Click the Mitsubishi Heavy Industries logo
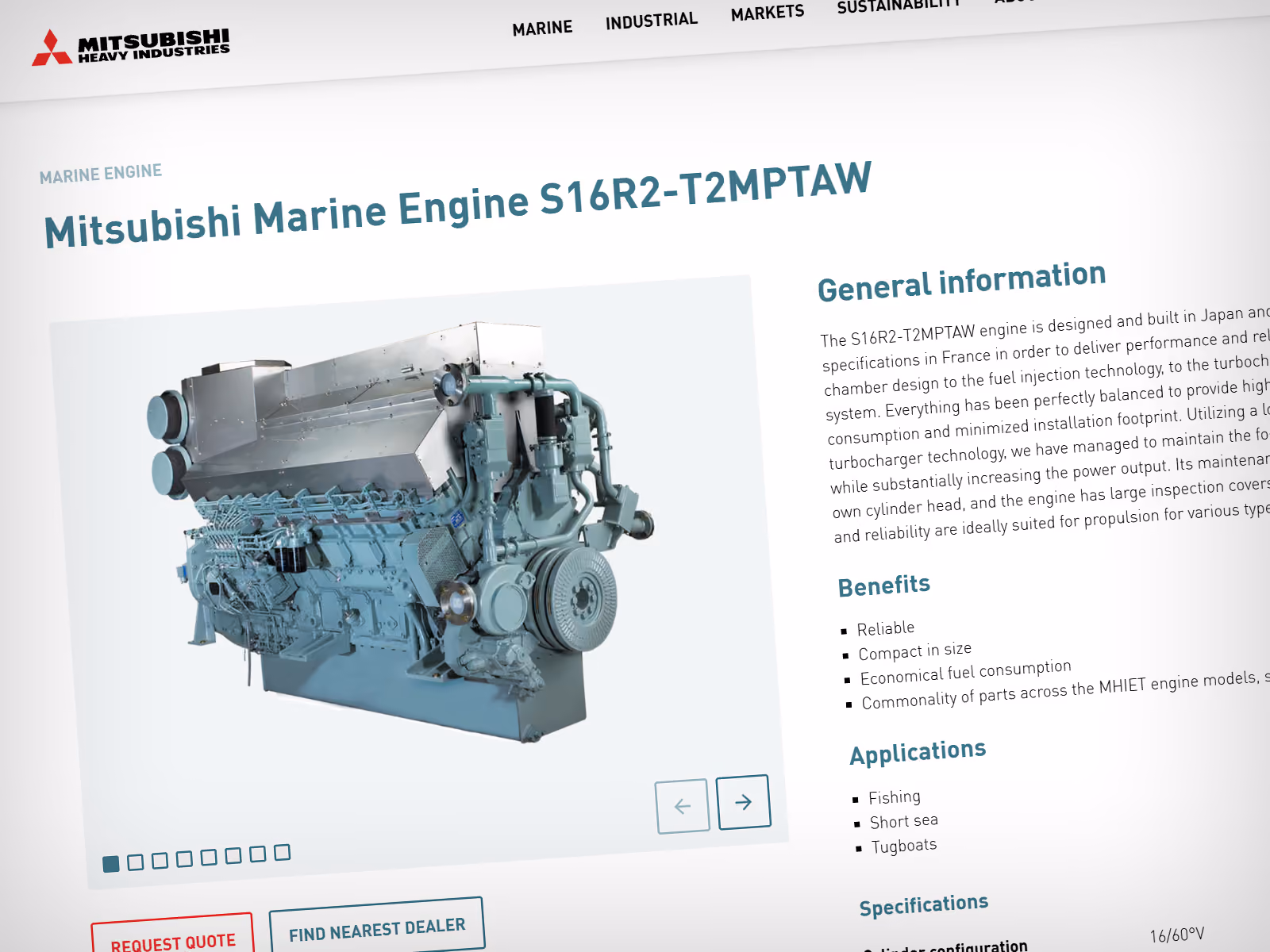This screenshot has width=1270, height=952. (x=131, y=47)
